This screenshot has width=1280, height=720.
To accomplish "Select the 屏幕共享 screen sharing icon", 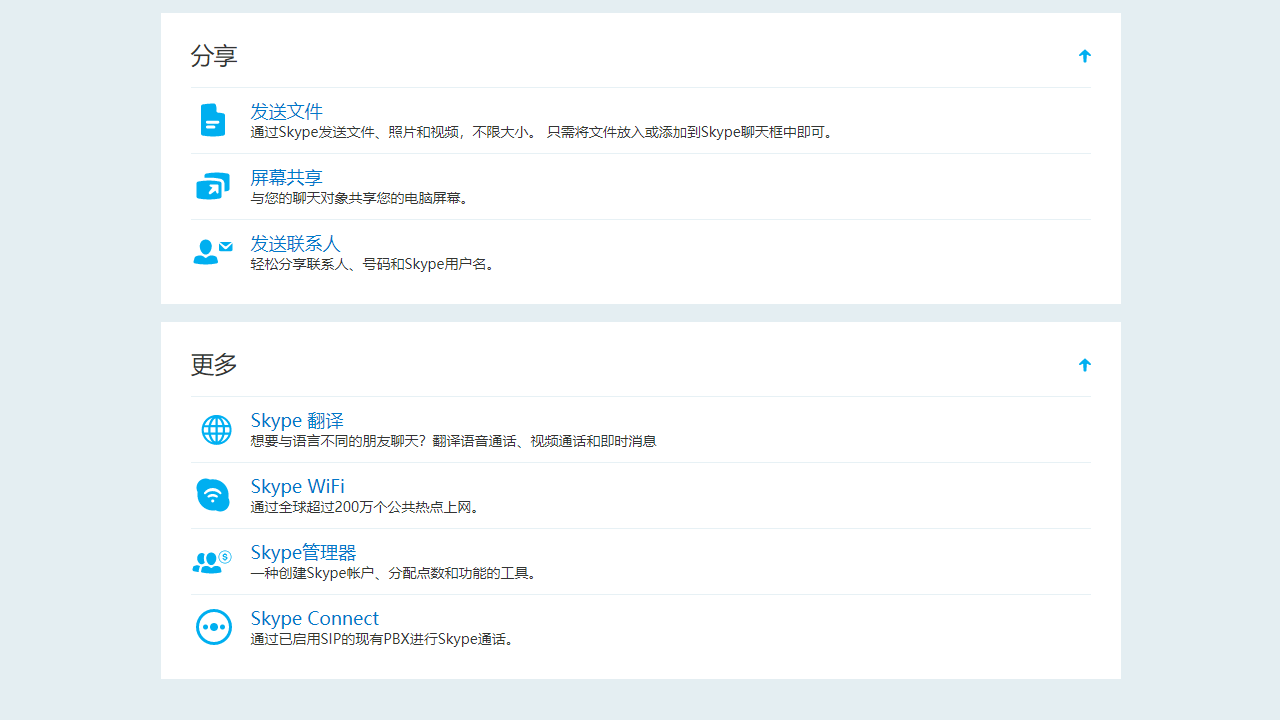I will [x=212, y=185].
